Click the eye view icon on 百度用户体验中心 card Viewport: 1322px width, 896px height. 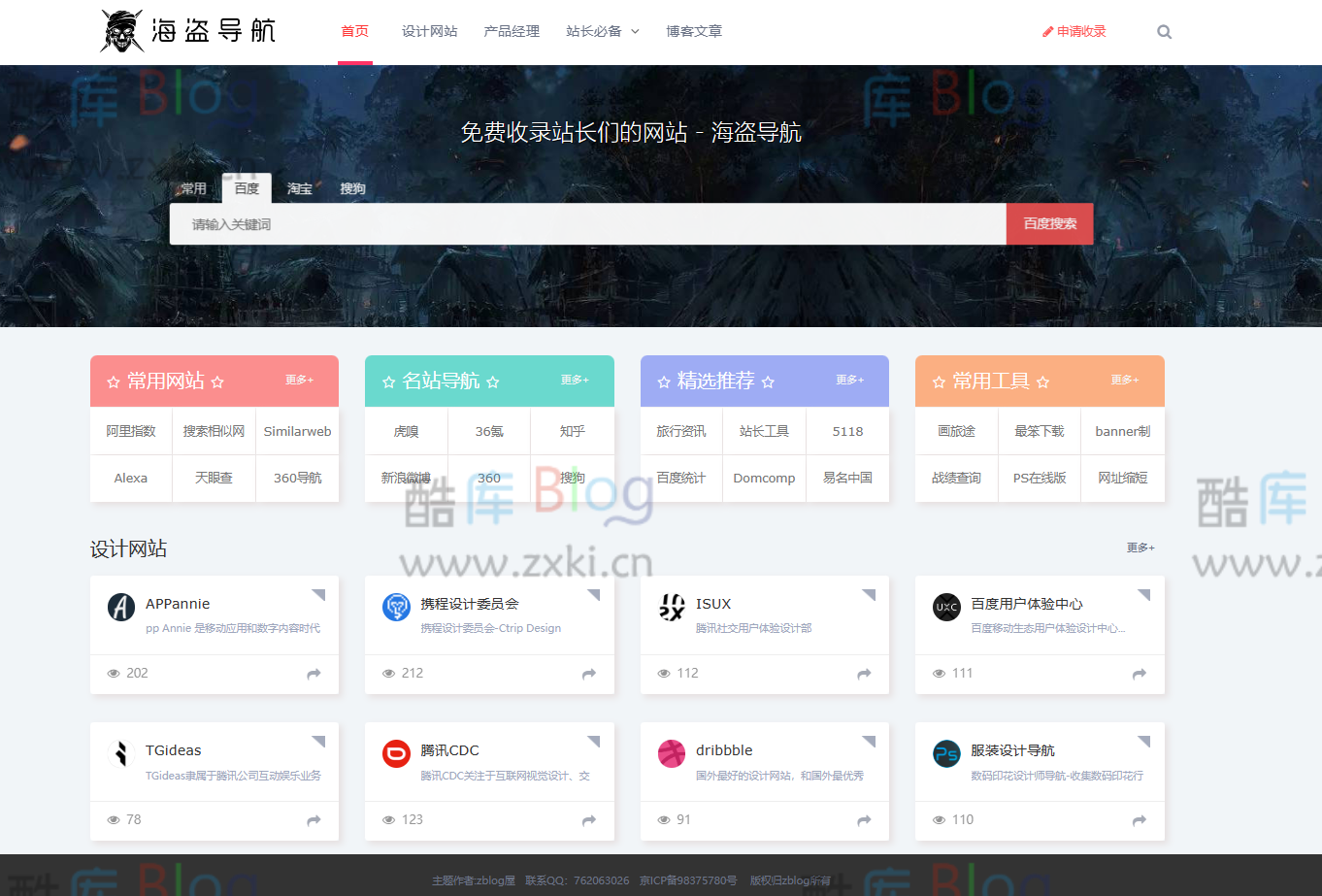coord(939,673)
